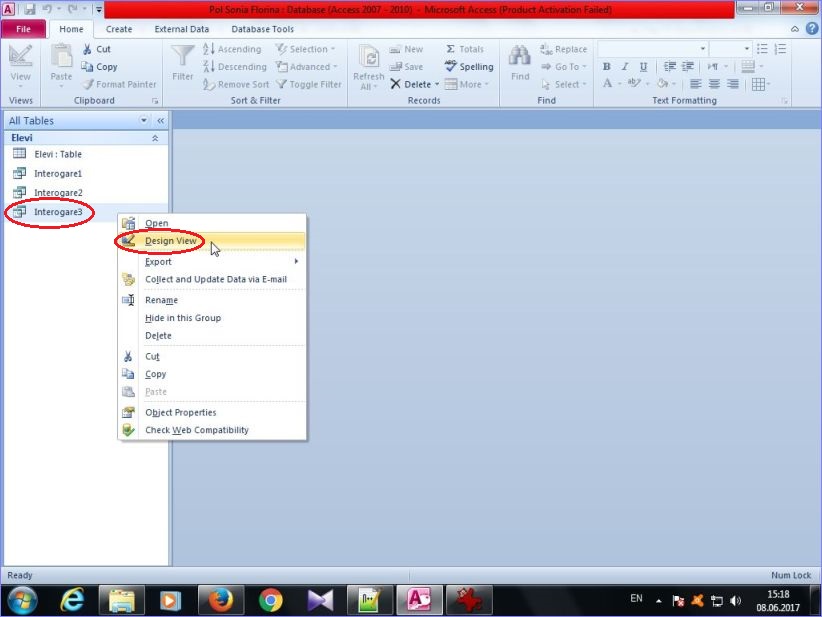The height and width of the screenshot is (617, 822).
Task: Click Object Properties in the context menu
Action: tap(180, 412)
